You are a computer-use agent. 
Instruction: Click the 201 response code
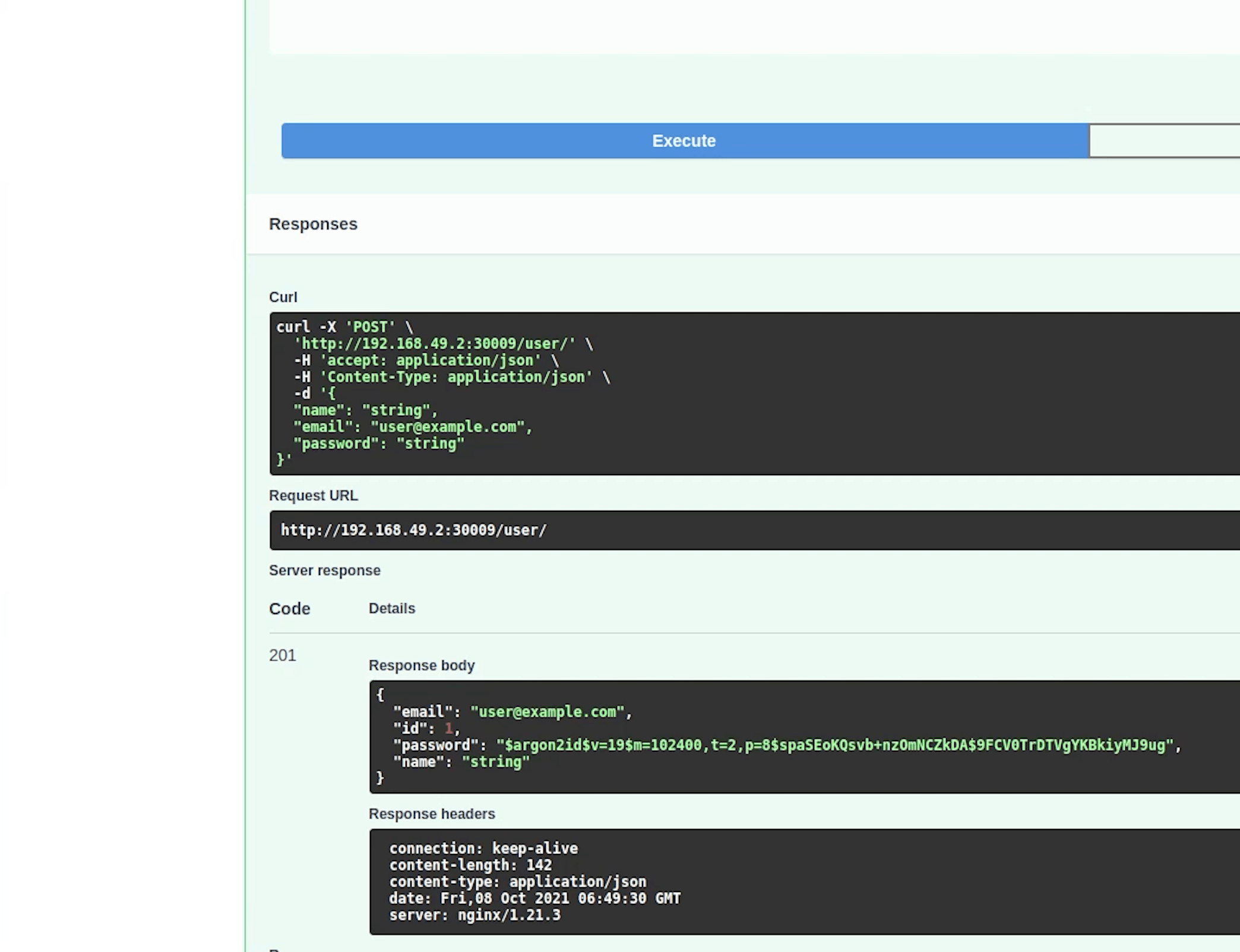coord(282,655)
